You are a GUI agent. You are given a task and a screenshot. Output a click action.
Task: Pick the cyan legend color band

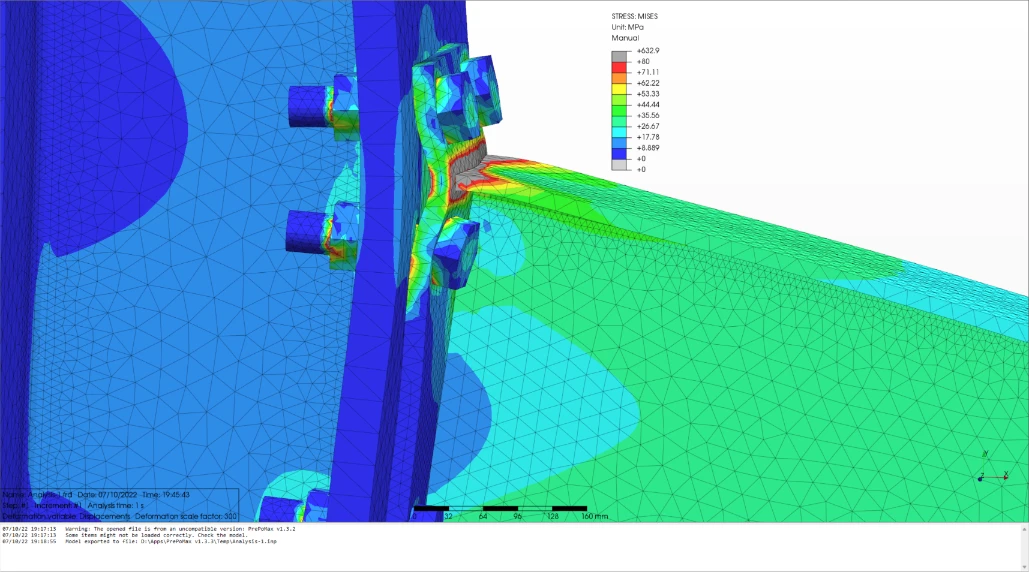(620, 131)
